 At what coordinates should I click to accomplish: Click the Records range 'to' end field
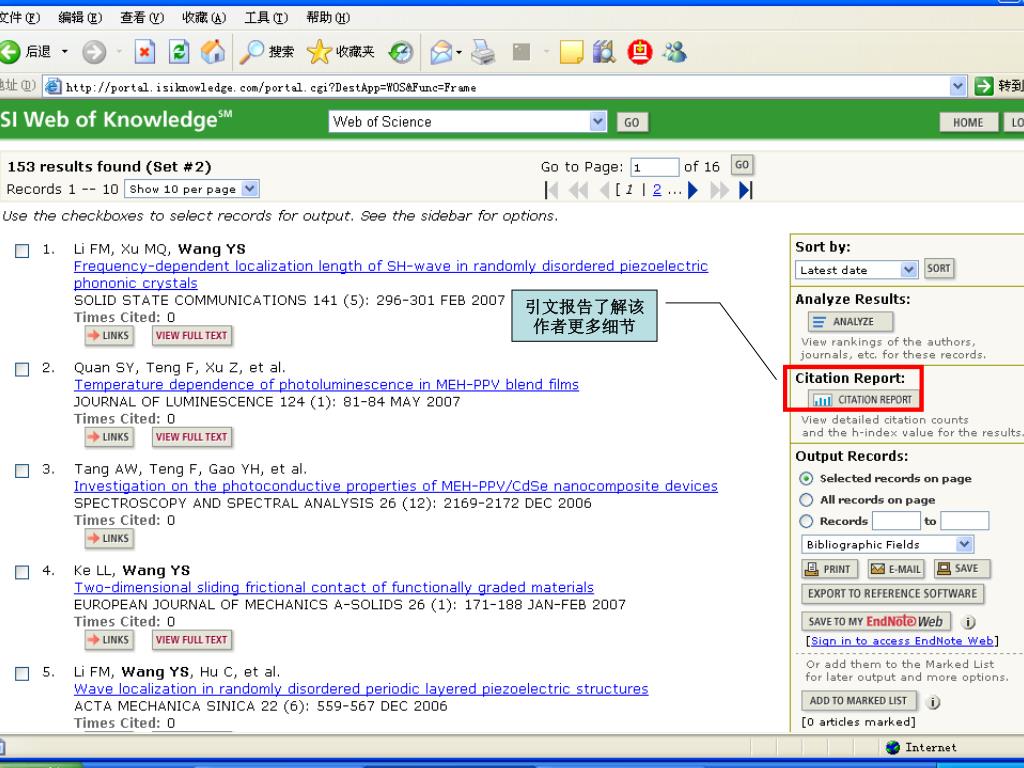965,520
